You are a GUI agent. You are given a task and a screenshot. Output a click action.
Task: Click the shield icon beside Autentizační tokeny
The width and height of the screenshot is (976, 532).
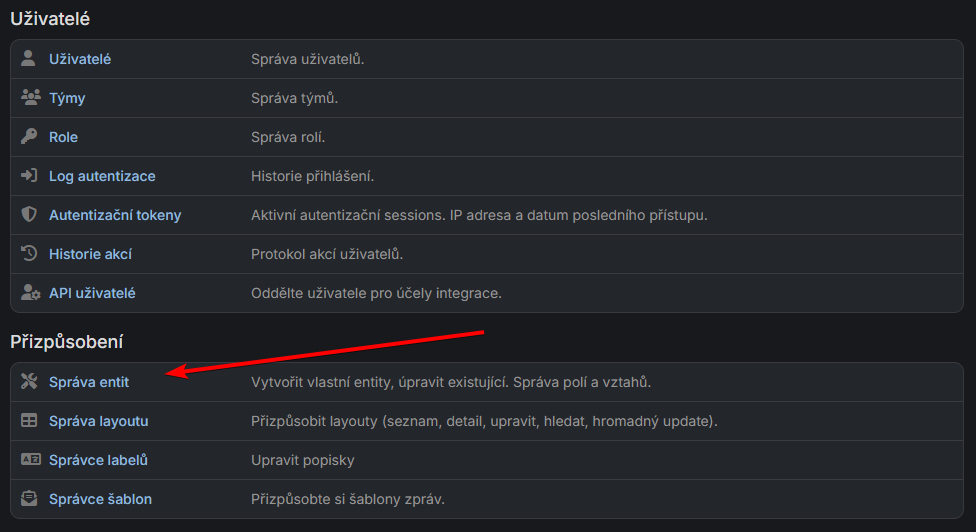point(29,215)
